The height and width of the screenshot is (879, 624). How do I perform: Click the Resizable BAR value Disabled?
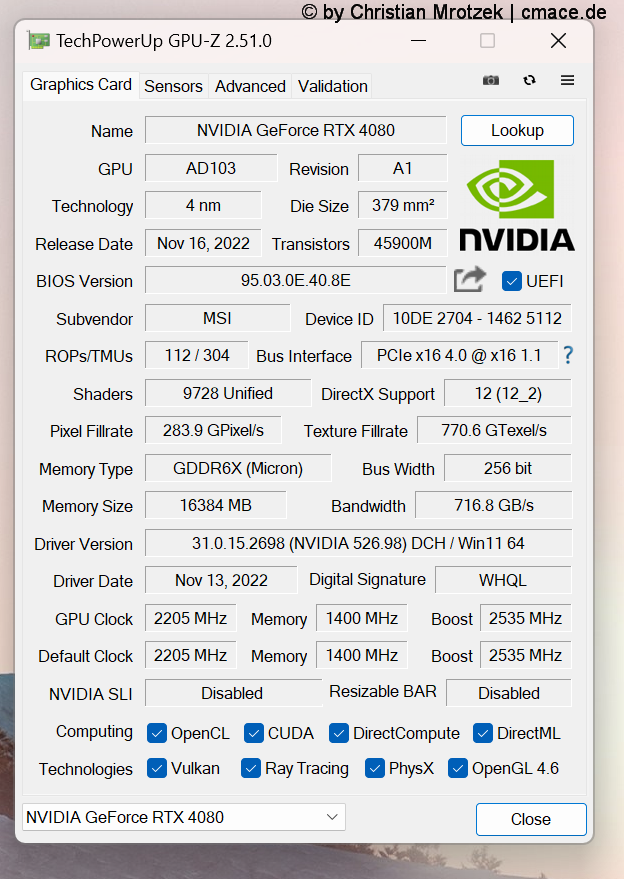pyautogui.click(x=509, y=693)
